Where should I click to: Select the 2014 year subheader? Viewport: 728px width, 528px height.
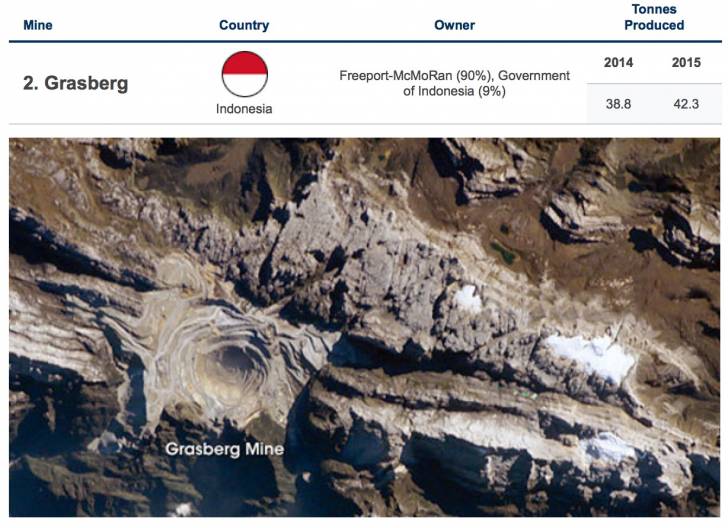pyautogui.click(x=618, y=63)
